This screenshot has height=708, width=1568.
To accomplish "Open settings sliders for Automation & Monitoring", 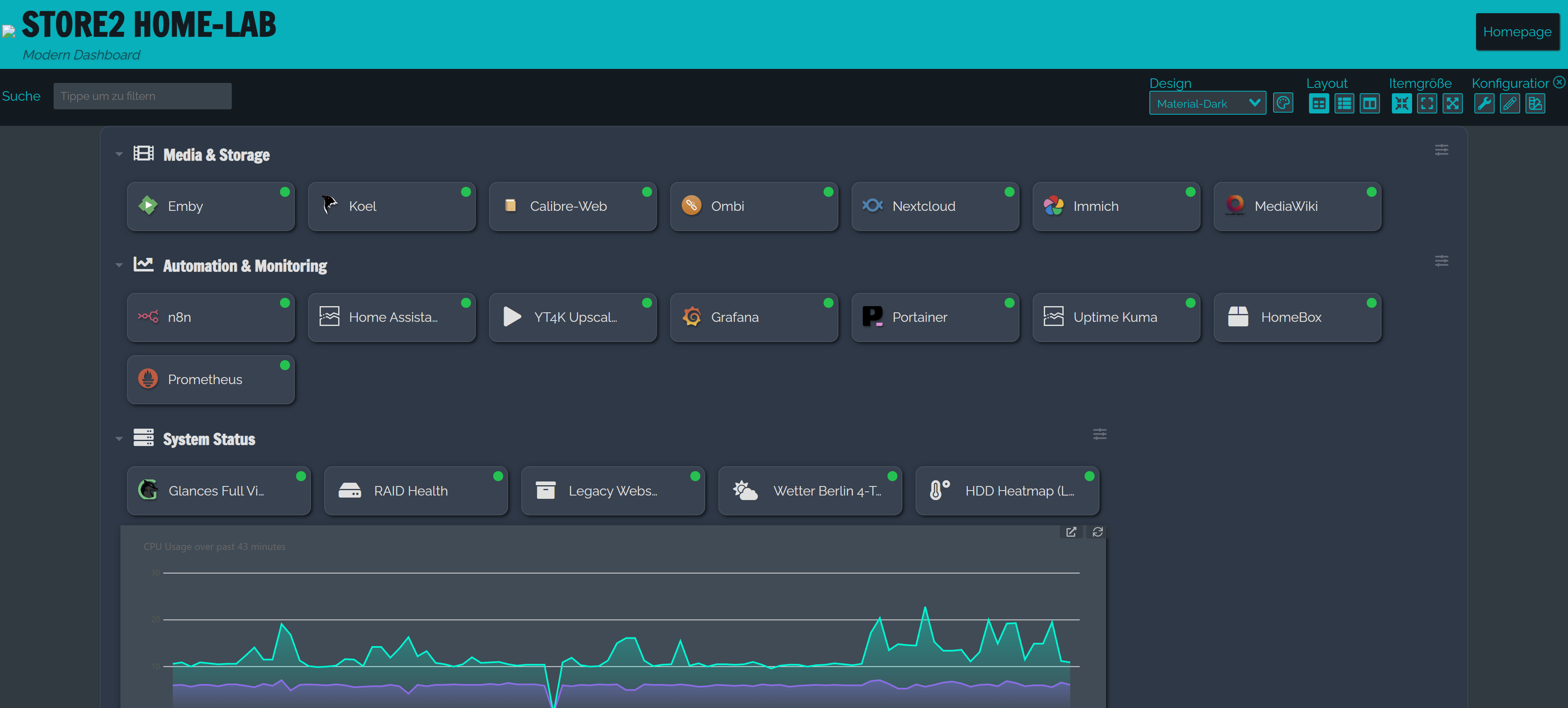I will [1441, 261].
